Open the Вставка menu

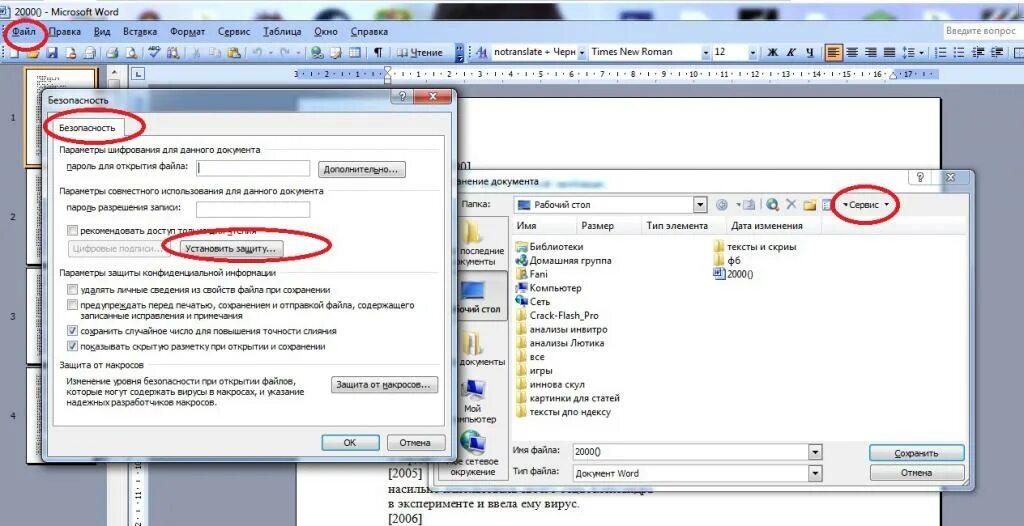tap(140, 31)
